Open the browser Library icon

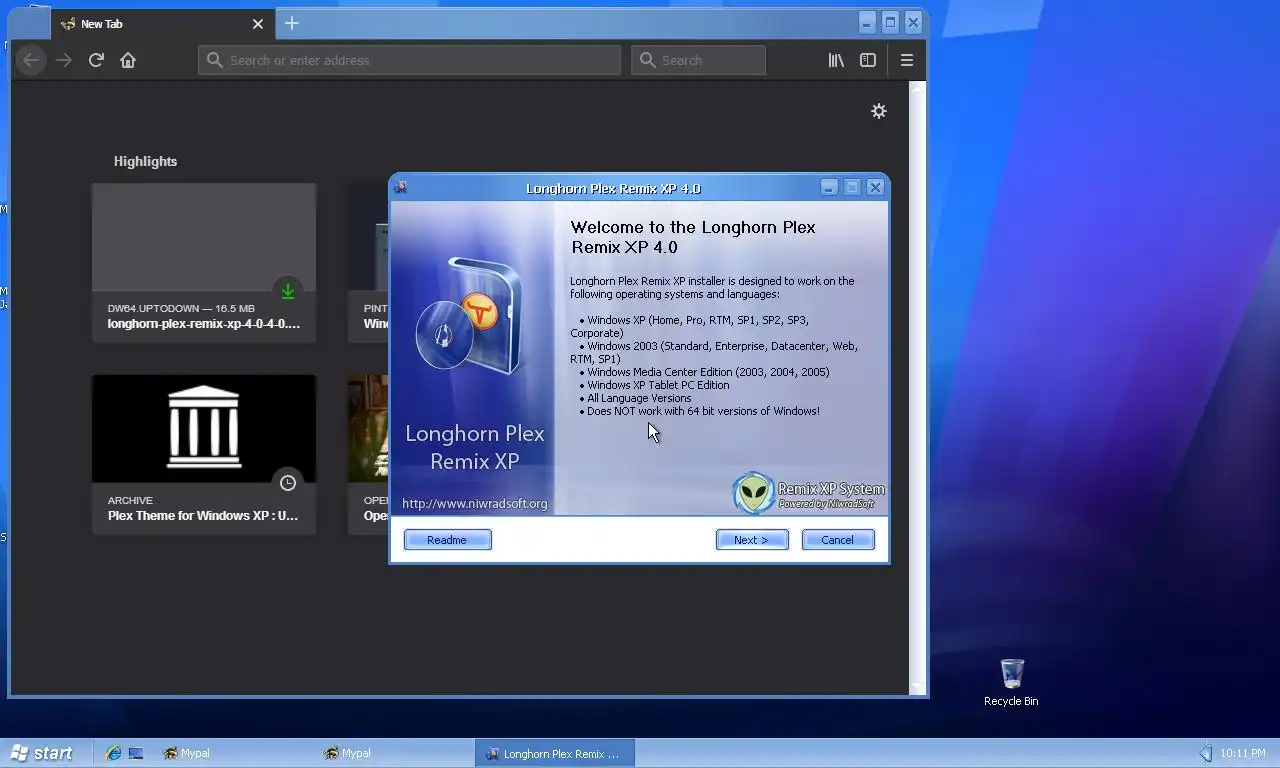836,60
